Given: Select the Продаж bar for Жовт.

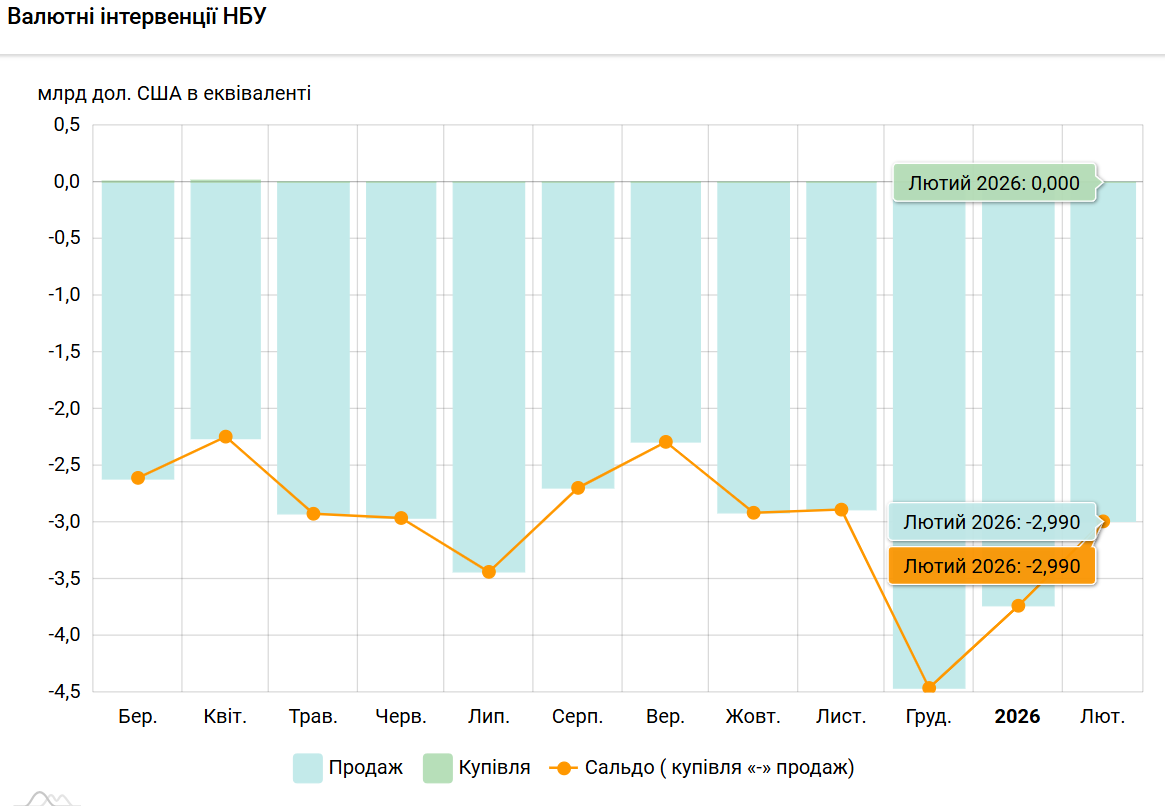Looking at the screenshot, I should (753, 350).
